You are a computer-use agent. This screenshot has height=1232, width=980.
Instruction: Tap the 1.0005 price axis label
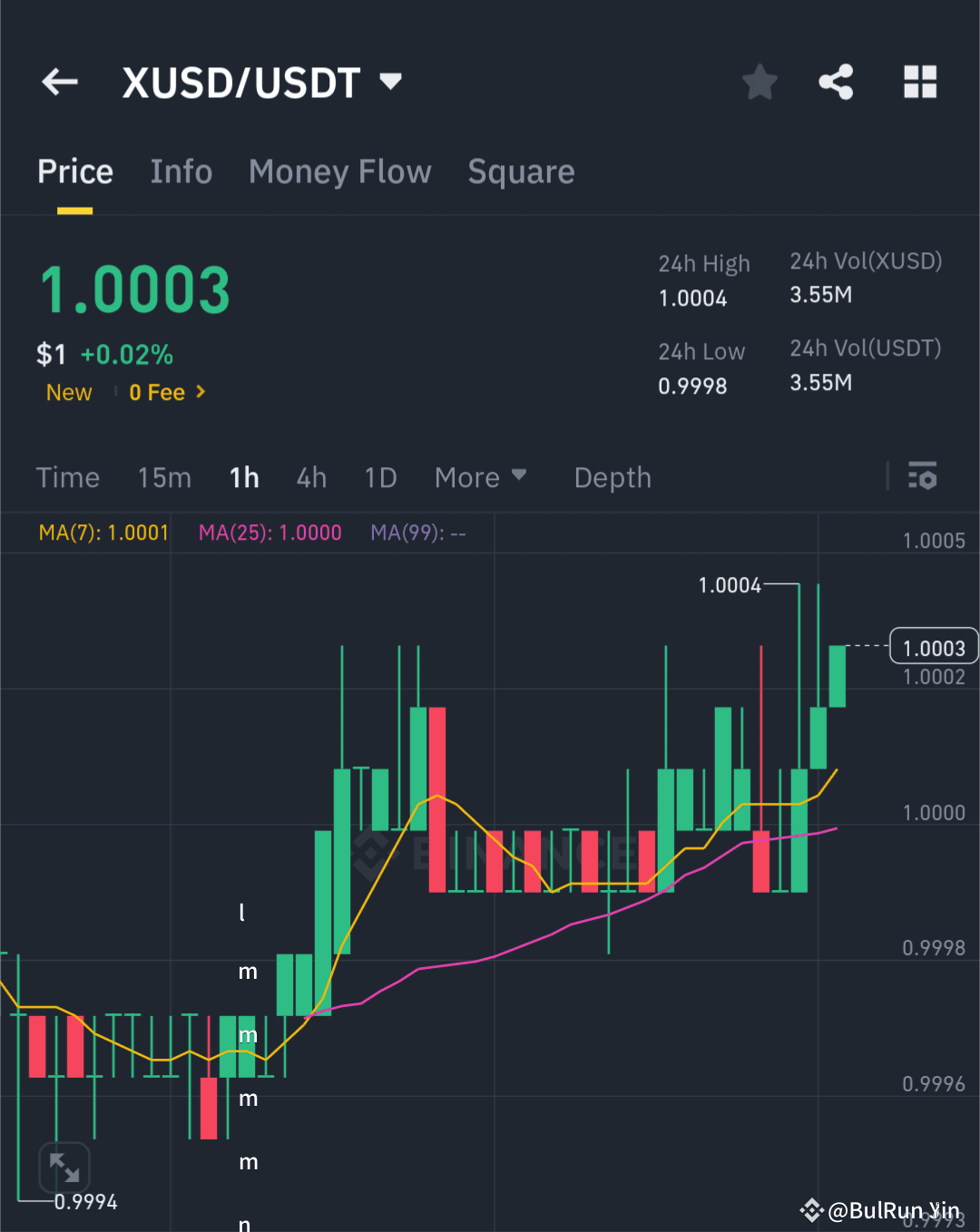(x=934, y=542)
